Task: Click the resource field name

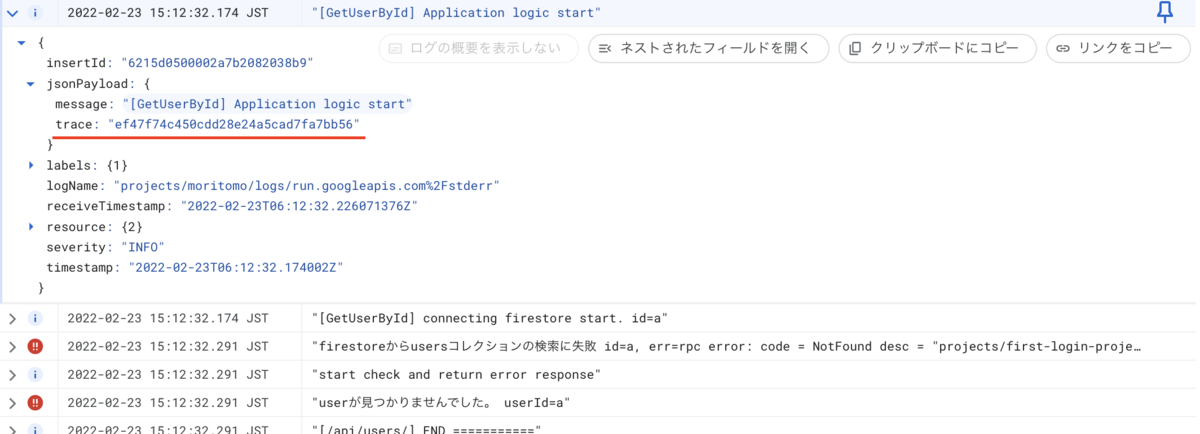Action: 78,227
